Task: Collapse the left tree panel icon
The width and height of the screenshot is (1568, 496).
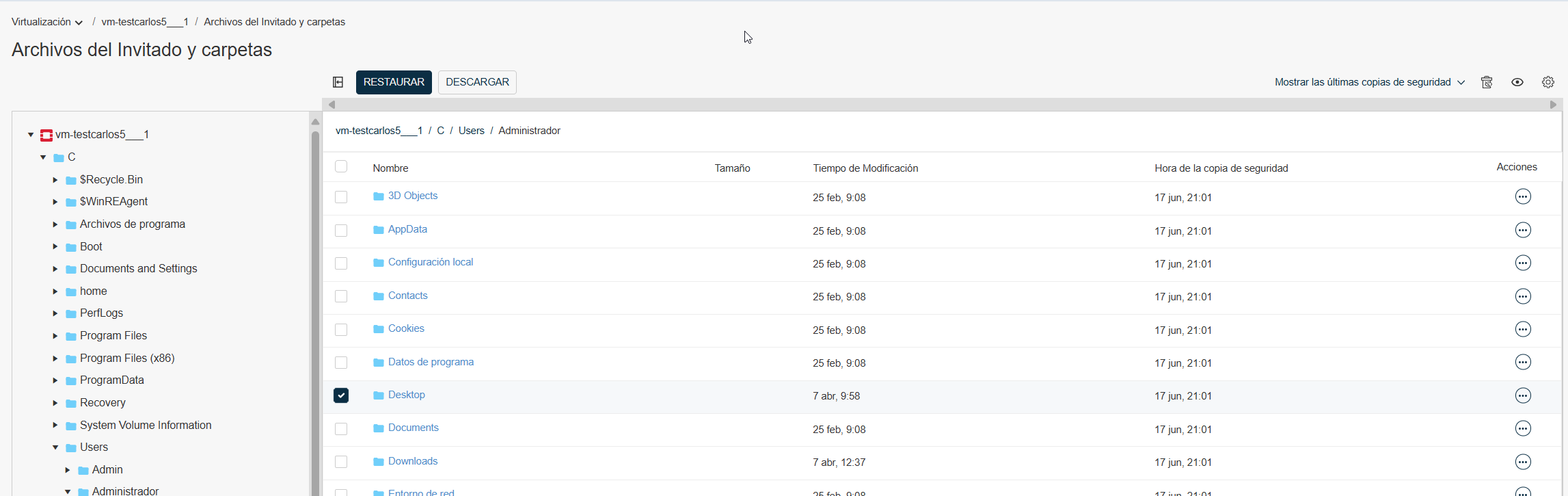Action: click(338, 82)
